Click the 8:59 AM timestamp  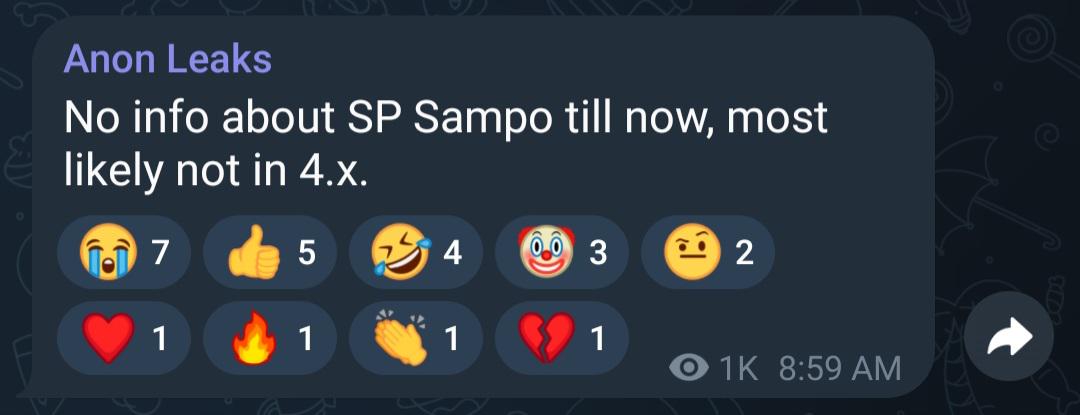840,370
